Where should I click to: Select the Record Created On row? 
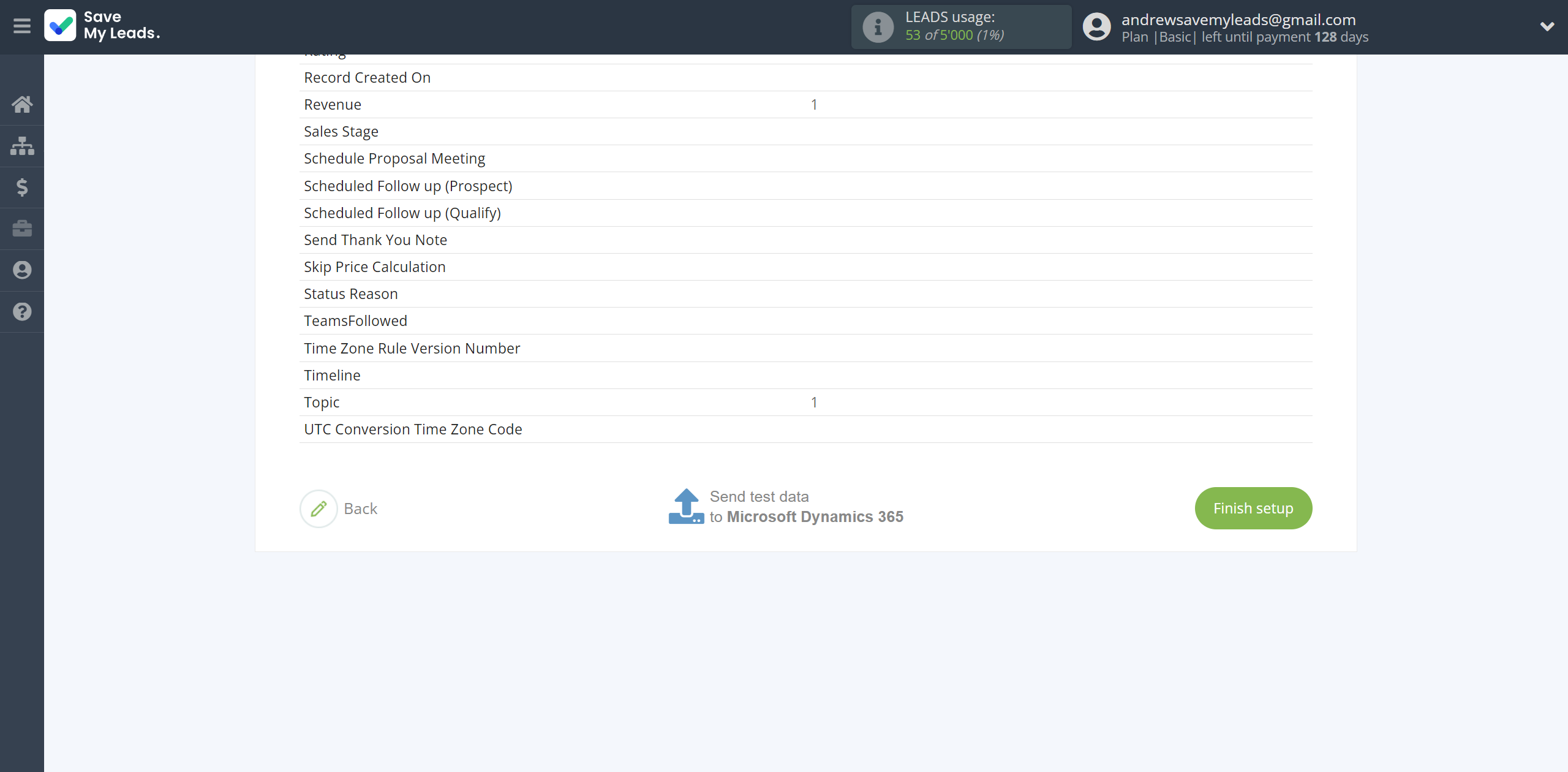805,78
